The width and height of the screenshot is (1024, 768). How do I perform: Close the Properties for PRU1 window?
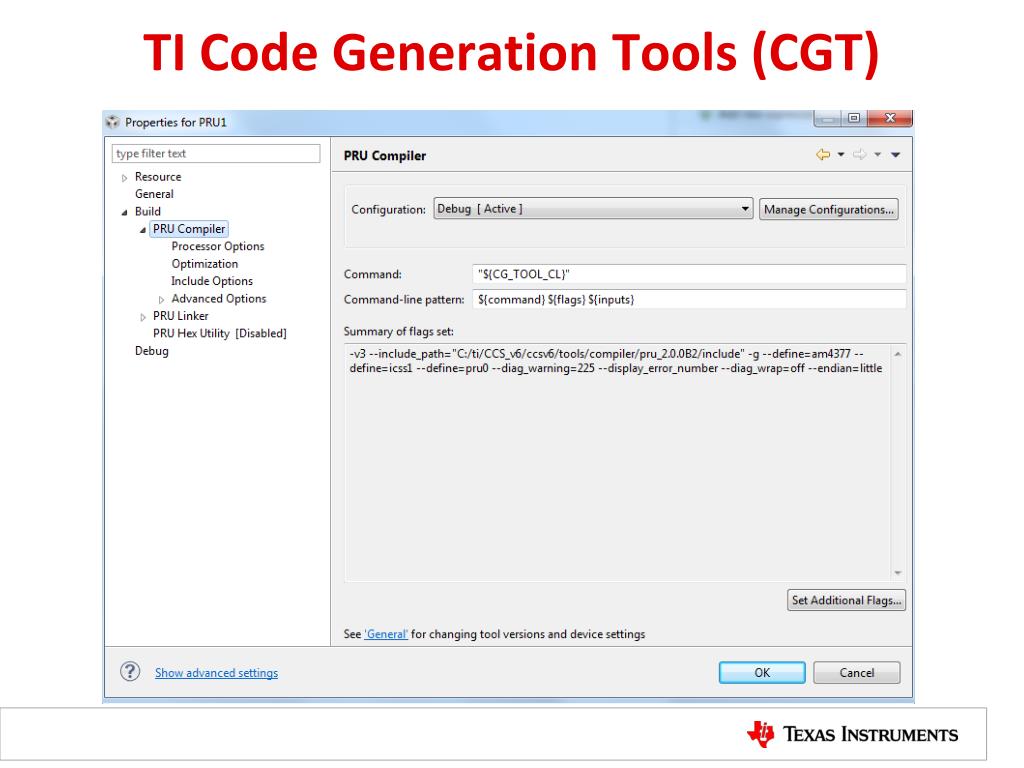pos(889,118)
